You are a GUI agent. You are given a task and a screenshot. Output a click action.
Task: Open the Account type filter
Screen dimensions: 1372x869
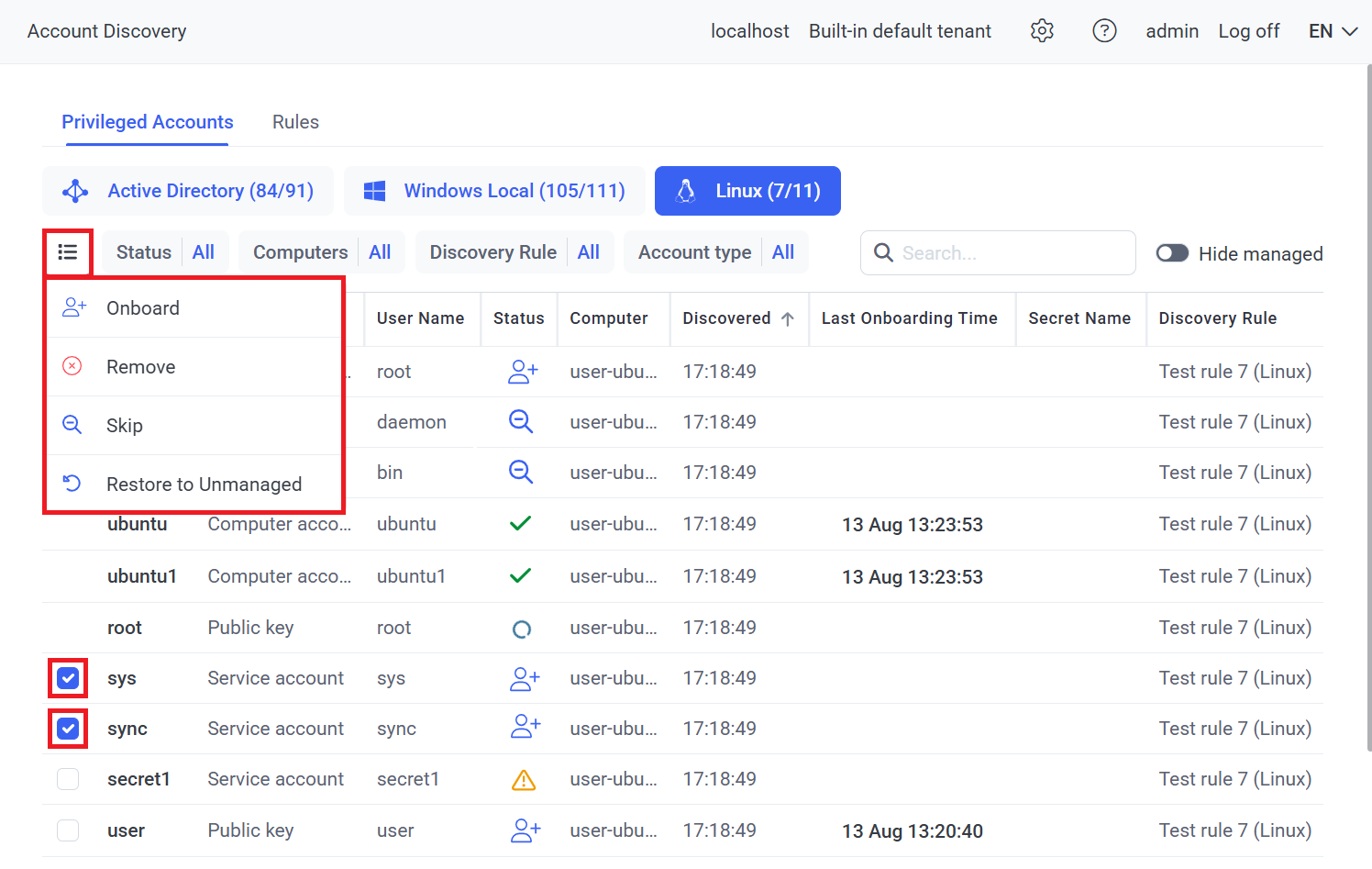715,252
